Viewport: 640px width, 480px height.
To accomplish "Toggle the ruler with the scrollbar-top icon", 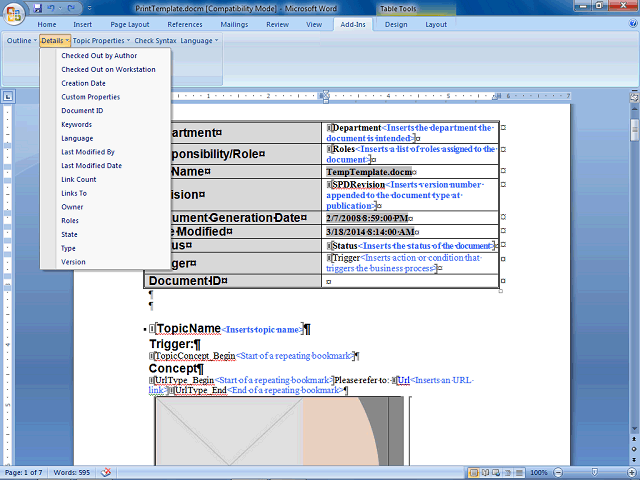I will pyautogui.click(x=634, y=97).
